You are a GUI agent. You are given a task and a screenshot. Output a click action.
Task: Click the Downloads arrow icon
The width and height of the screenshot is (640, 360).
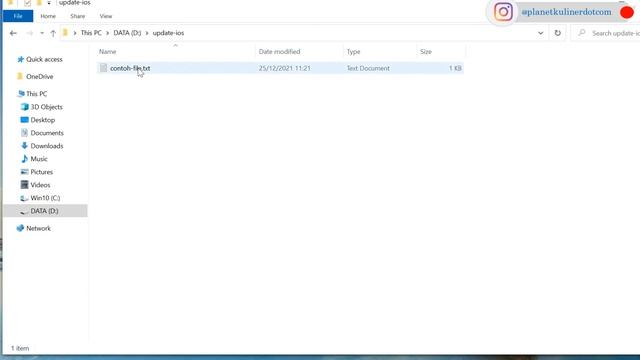pyautogui.click(x=24, y=146)
